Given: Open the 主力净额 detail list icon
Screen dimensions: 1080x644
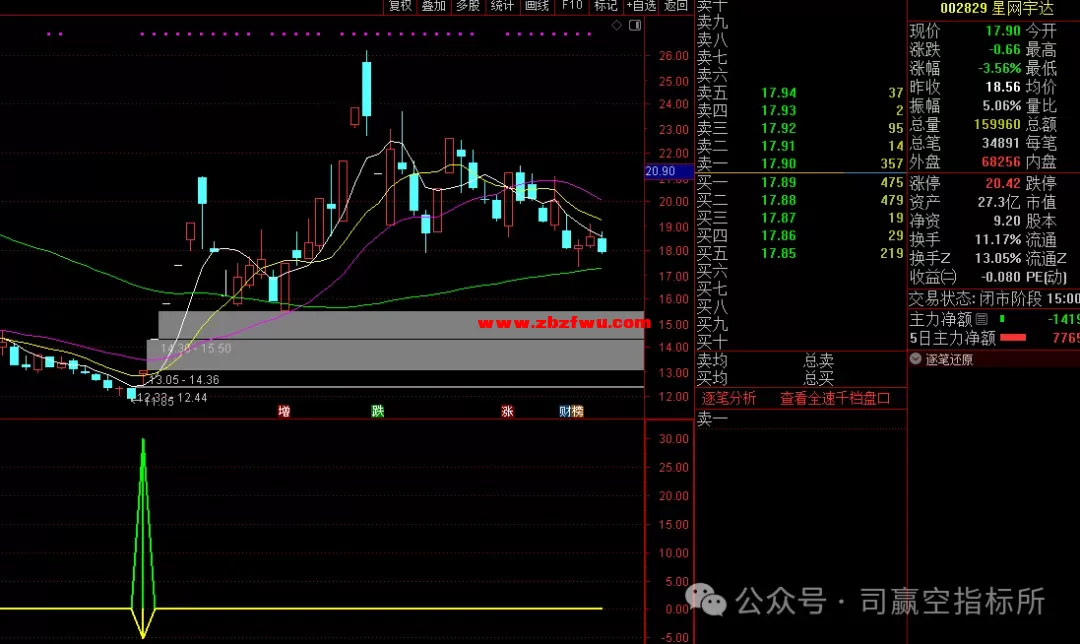Looking at the screenshot, I should click(x=982, y=319).
